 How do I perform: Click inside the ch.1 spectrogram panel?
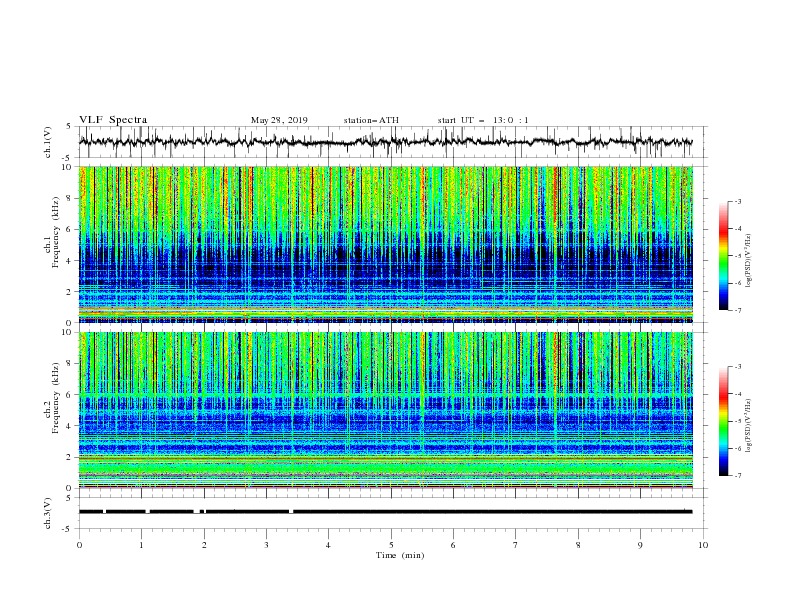(386, 244)
